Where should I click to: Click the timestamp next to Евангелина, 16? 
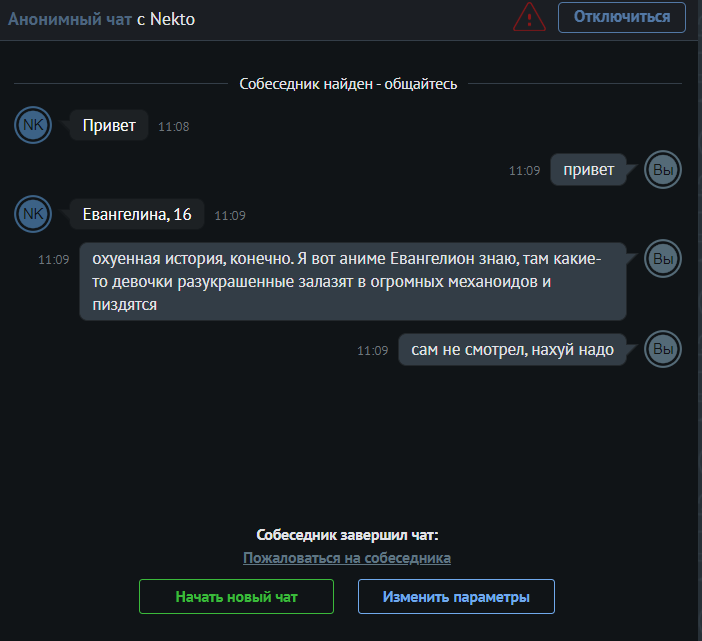[230, 215]
